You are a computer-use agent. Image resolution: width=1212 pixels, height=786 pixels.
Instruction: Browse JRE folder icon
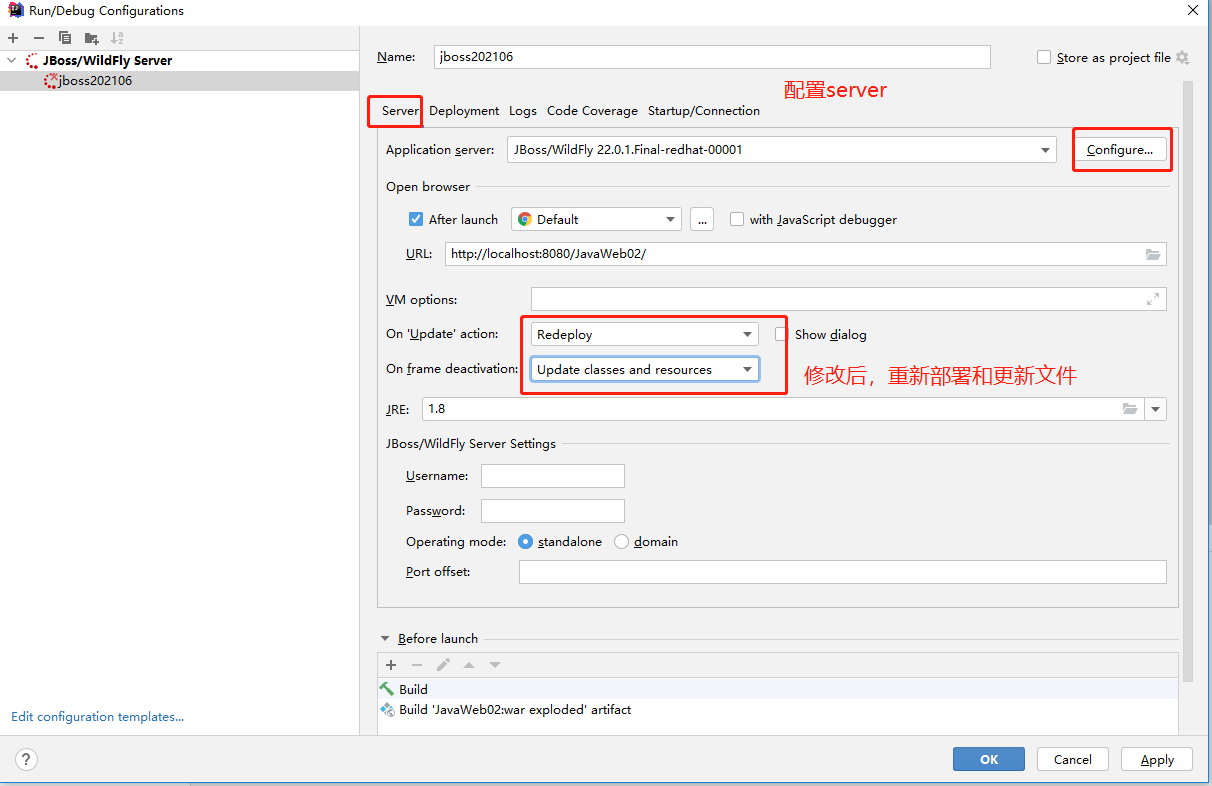pos(1130,409)
